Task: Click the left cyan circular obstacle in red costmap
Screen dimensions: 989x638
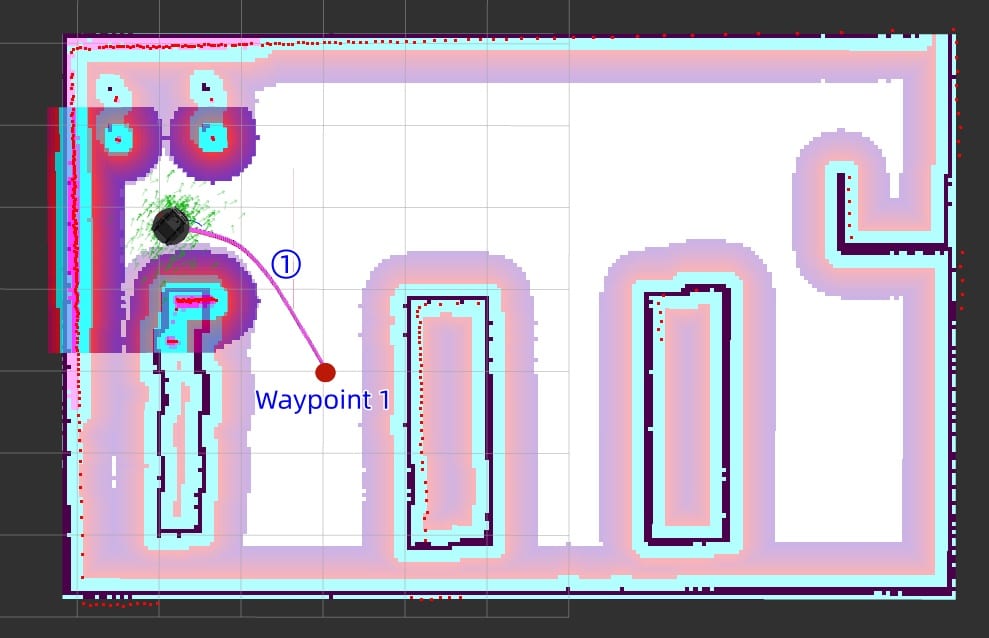Action: point(117,136)
